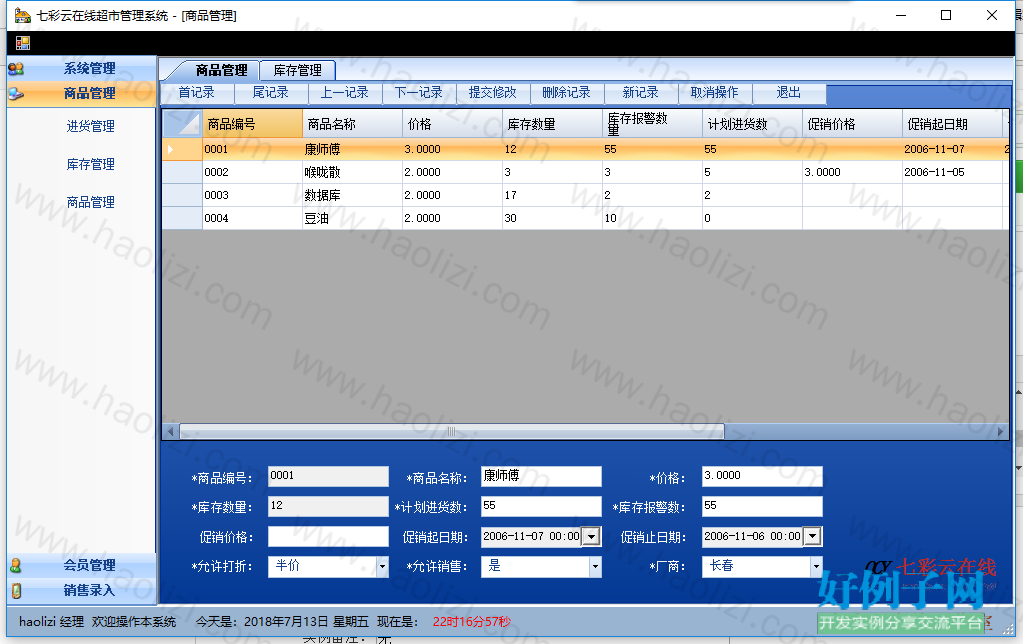Click 促销价格 column header
This screenshot has width=1023, height=644.
(852, 124)
